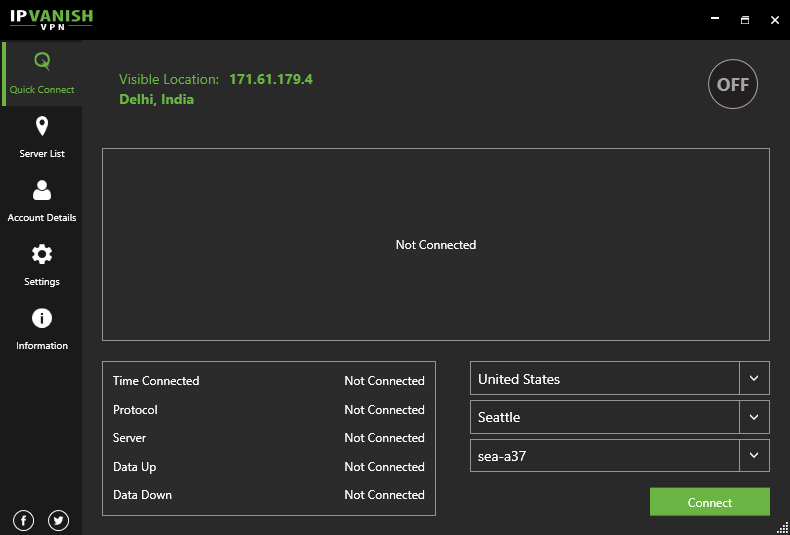This screenshot has width=790, height=535.
Task: Switch to the Information tab
Action: [x=42, y=329]
